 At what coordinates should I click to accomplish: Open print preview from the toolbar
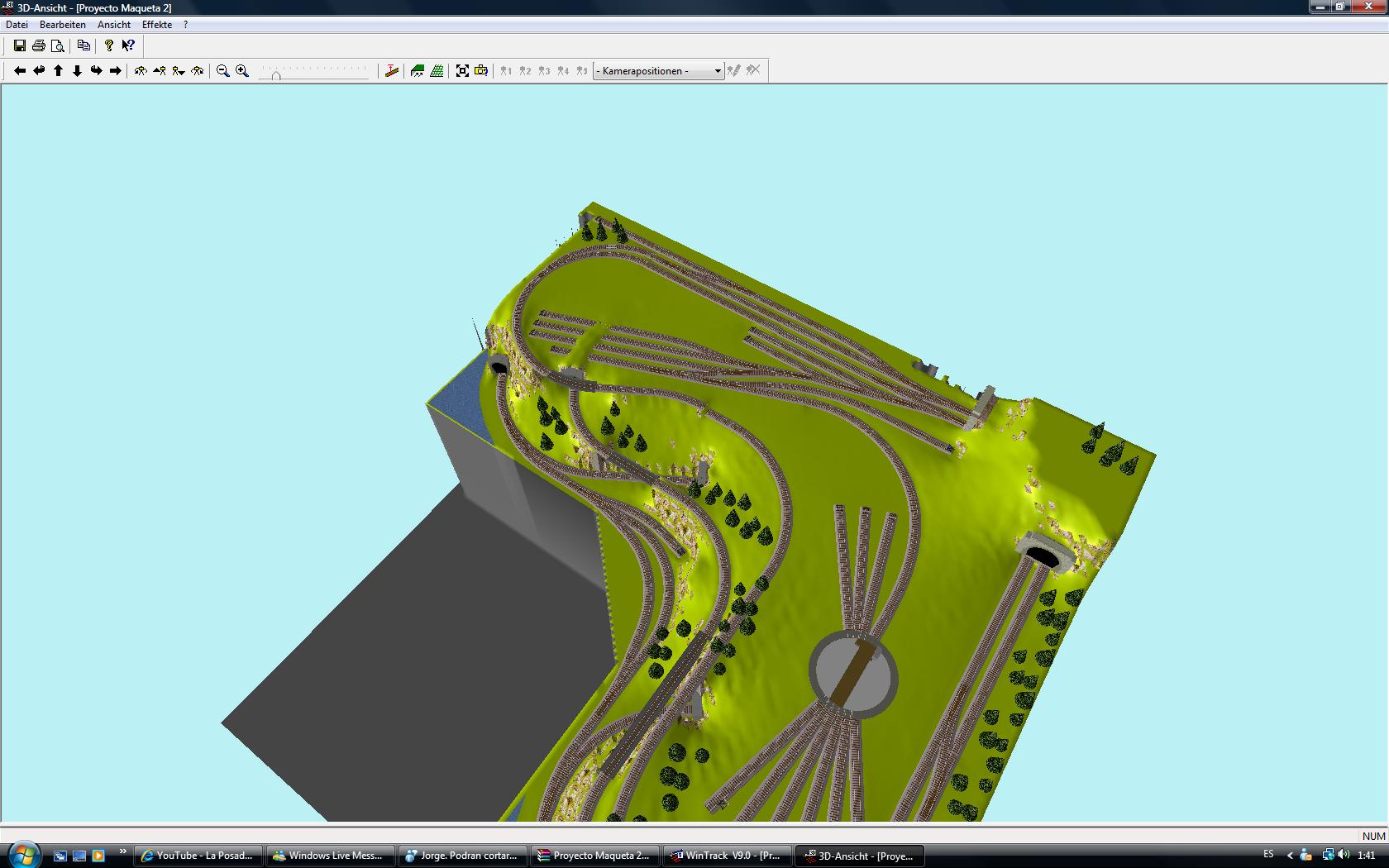[58, 46]
